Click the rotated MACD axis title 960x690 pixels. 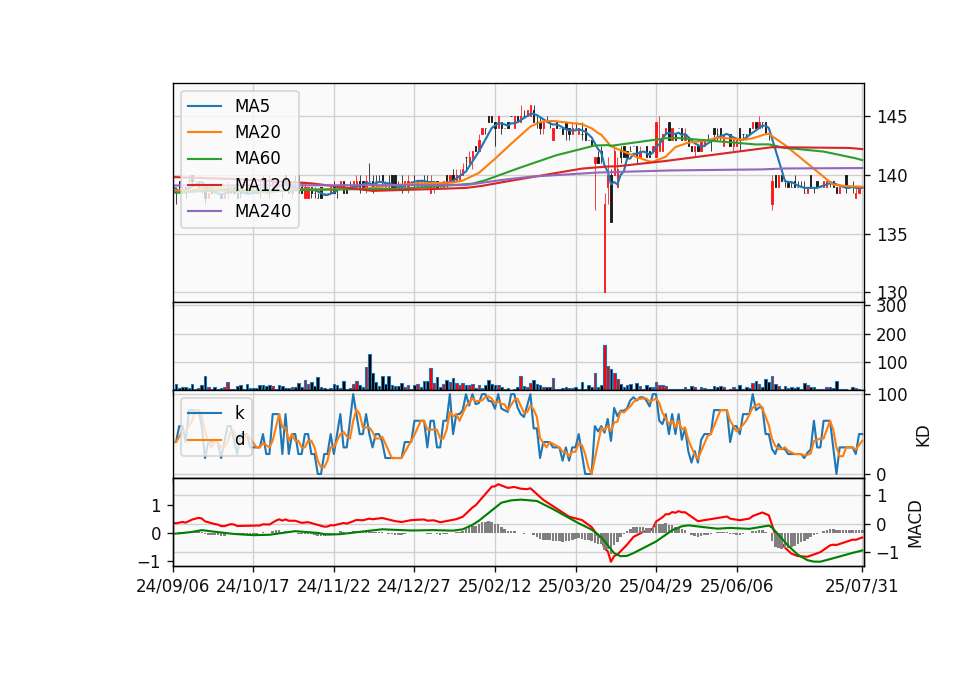tap(915, 524)
